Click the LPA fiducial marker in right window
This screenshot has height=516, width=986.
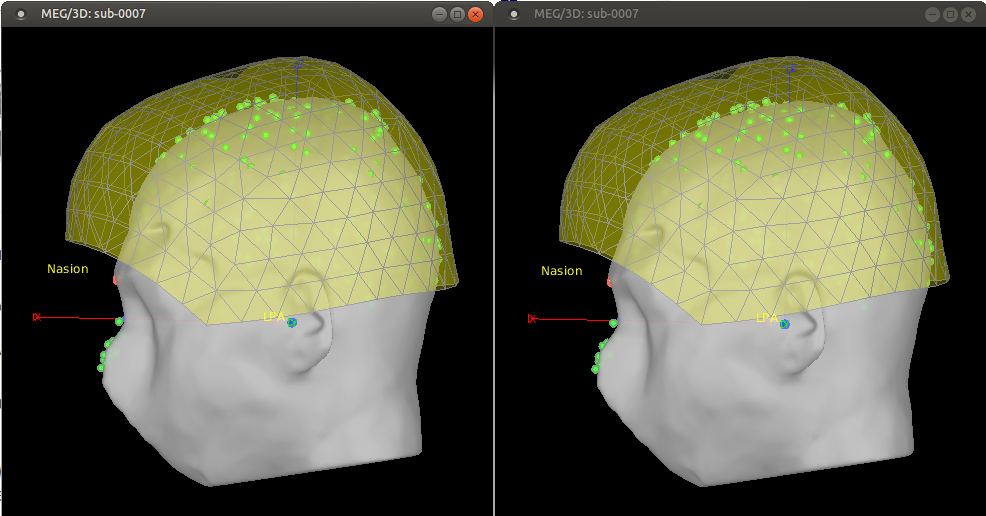pyautogui.click(x=785, y=324)
